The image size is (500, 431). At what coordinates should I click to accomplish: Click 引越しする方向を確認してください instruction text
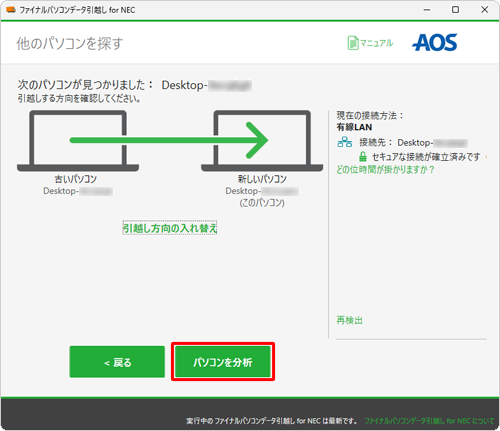pos(79,99)
